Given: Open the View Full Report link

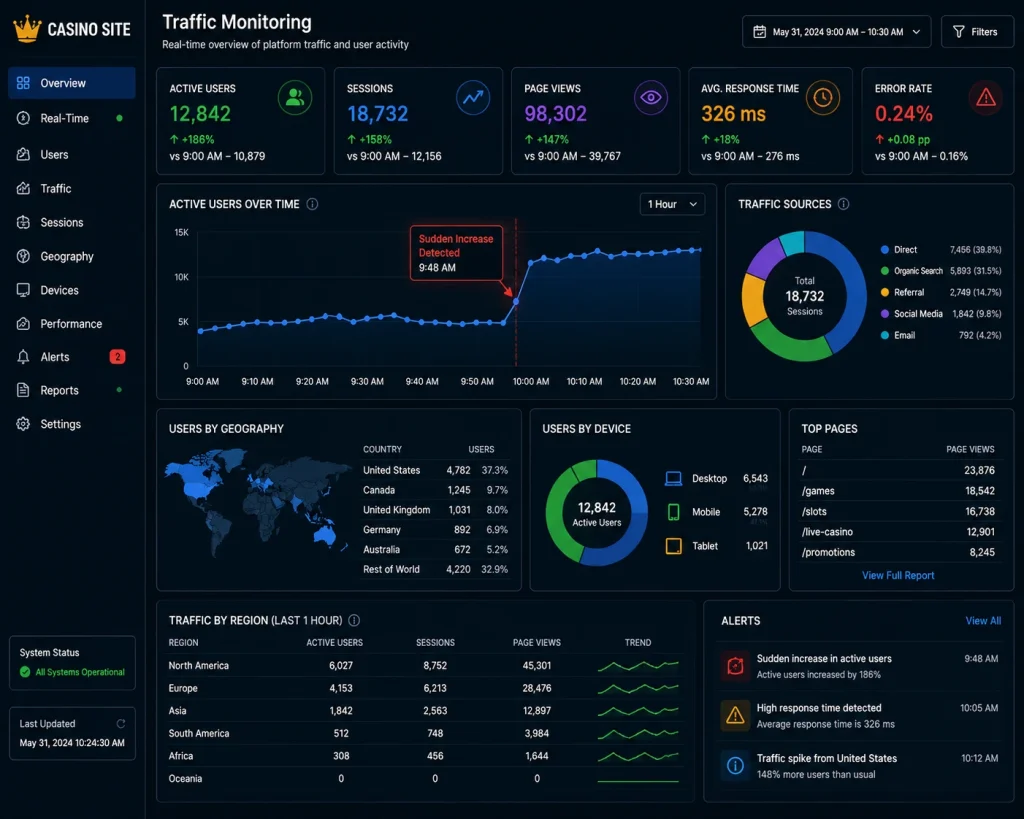Looking at the screenshot, I should pos(897,575).
